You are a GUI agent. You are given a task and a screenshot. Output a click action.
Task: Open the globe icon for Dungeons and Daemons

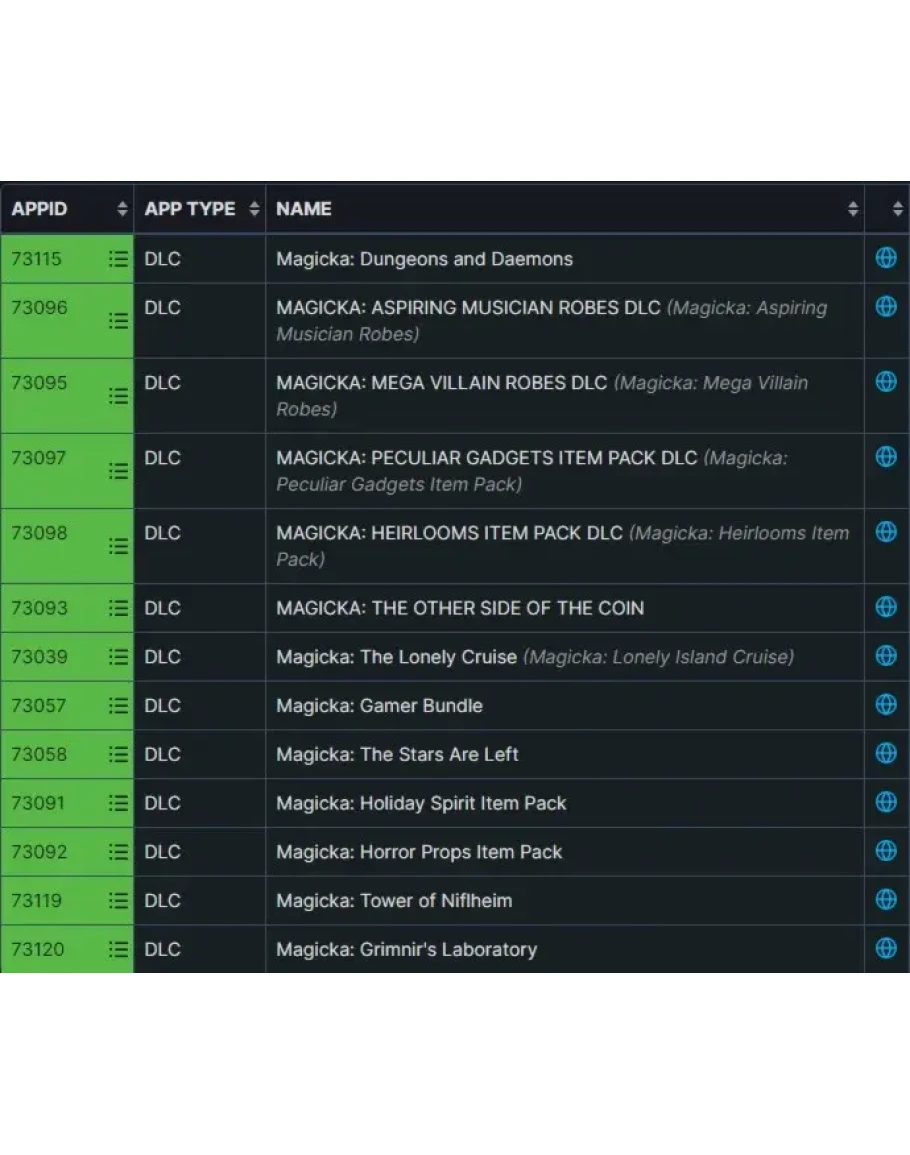[885, 258]
